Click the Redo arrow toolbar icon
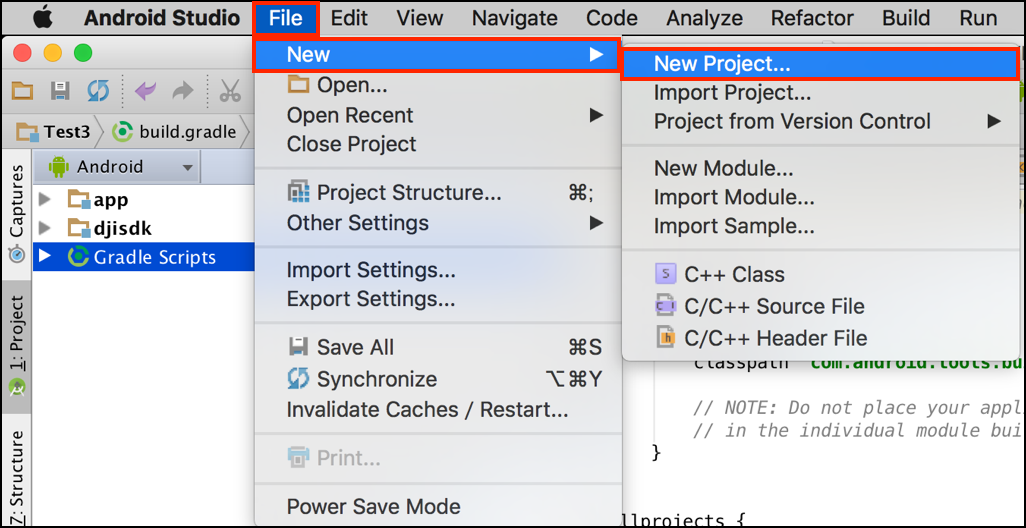 182,91
